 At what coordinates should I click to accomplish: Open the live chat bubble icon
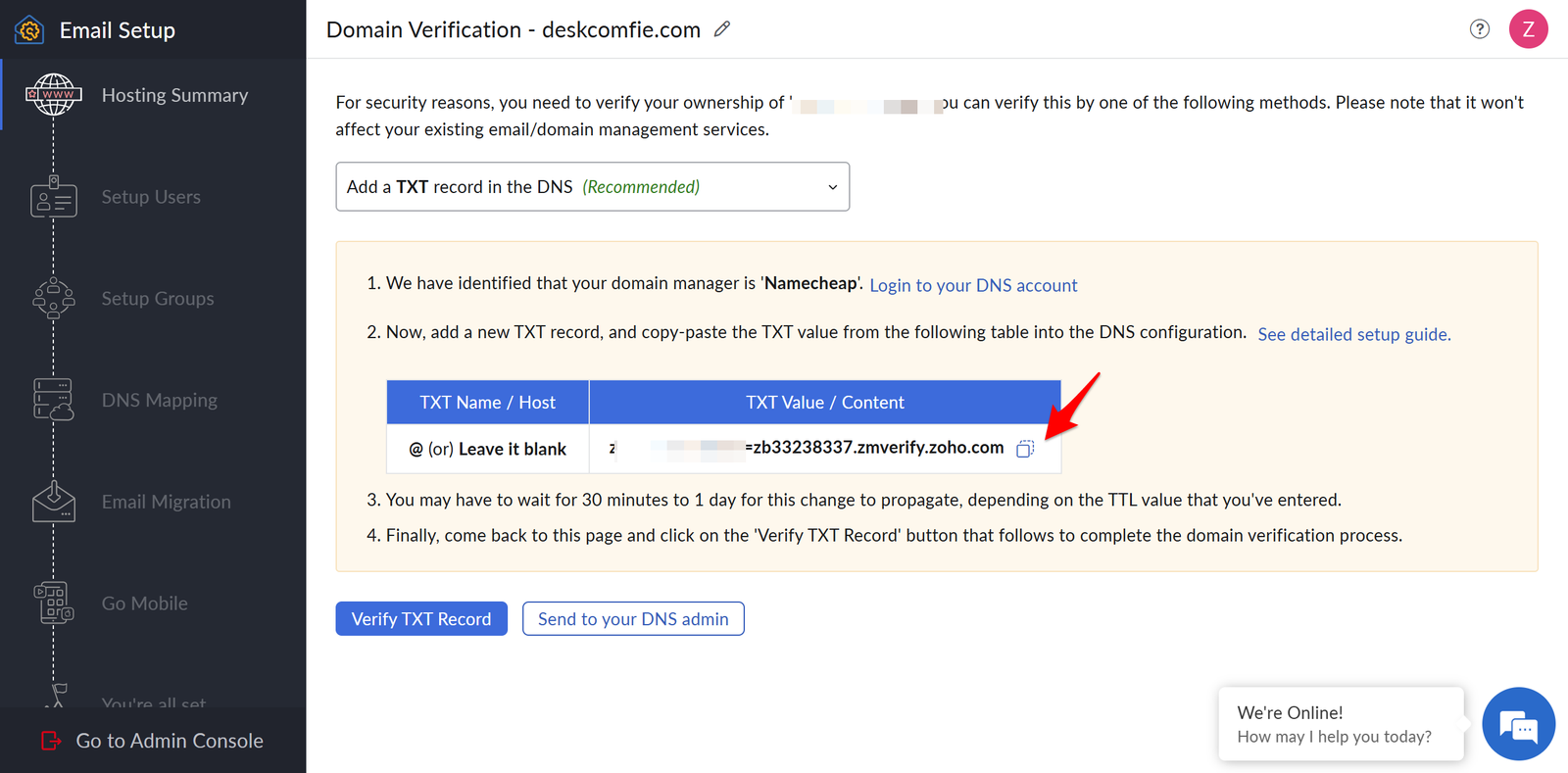[1519, 725]
